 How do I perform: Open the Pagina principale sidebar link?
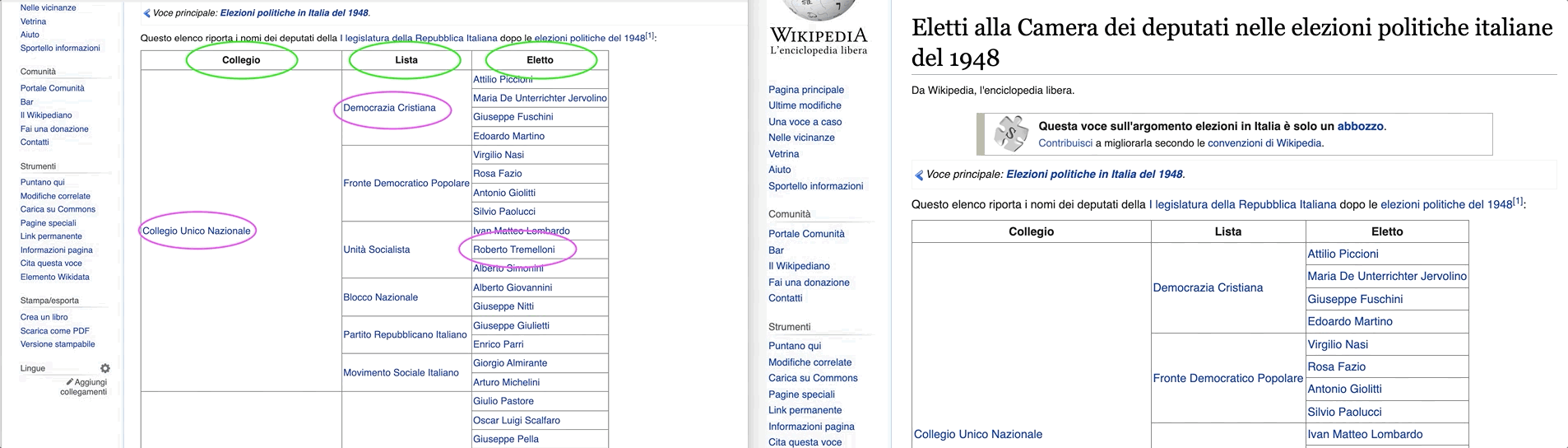pyautogui.click(x=805, y=90)
